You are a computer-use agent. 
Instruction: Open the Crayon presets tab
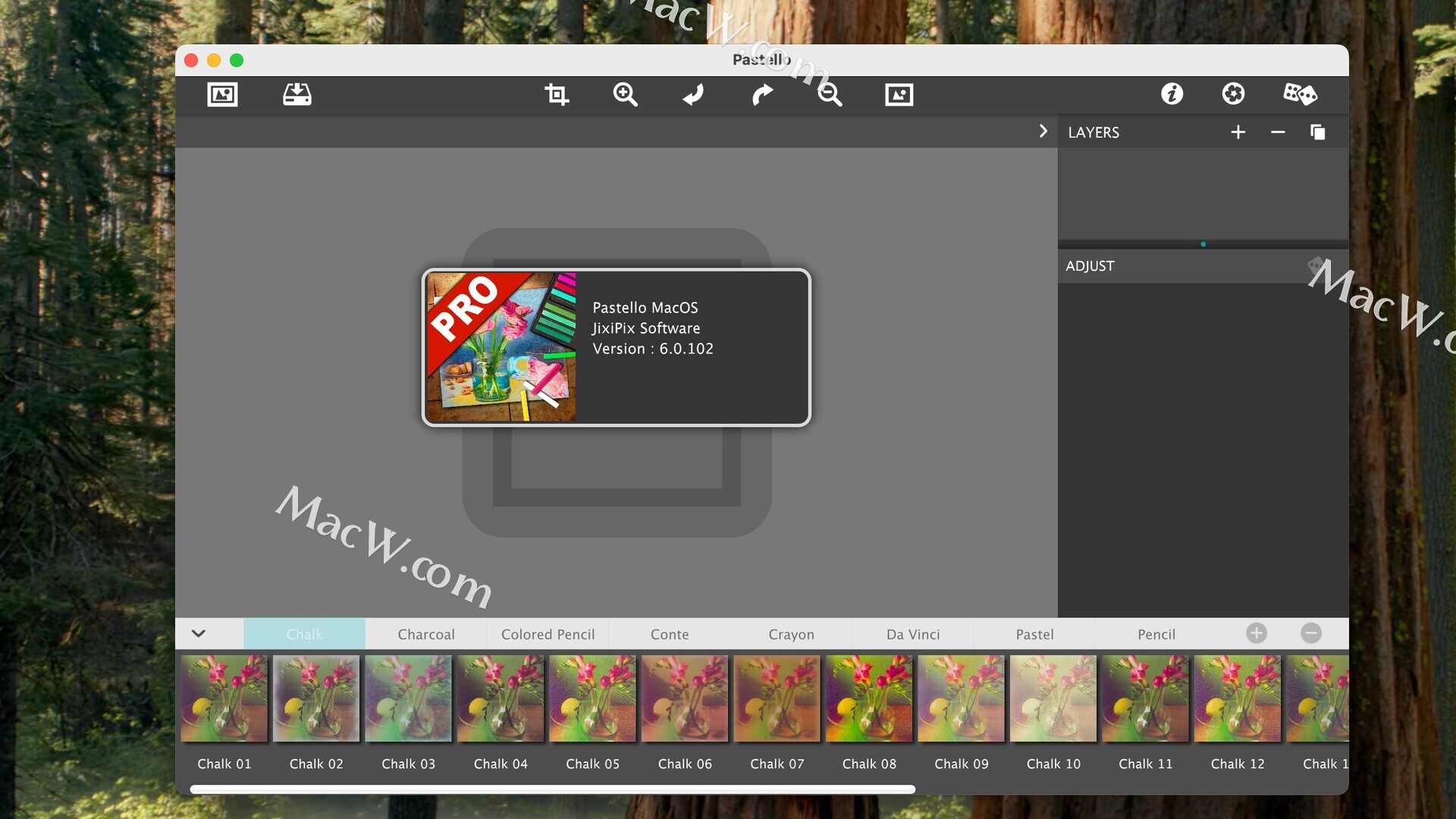click(791, 634)
